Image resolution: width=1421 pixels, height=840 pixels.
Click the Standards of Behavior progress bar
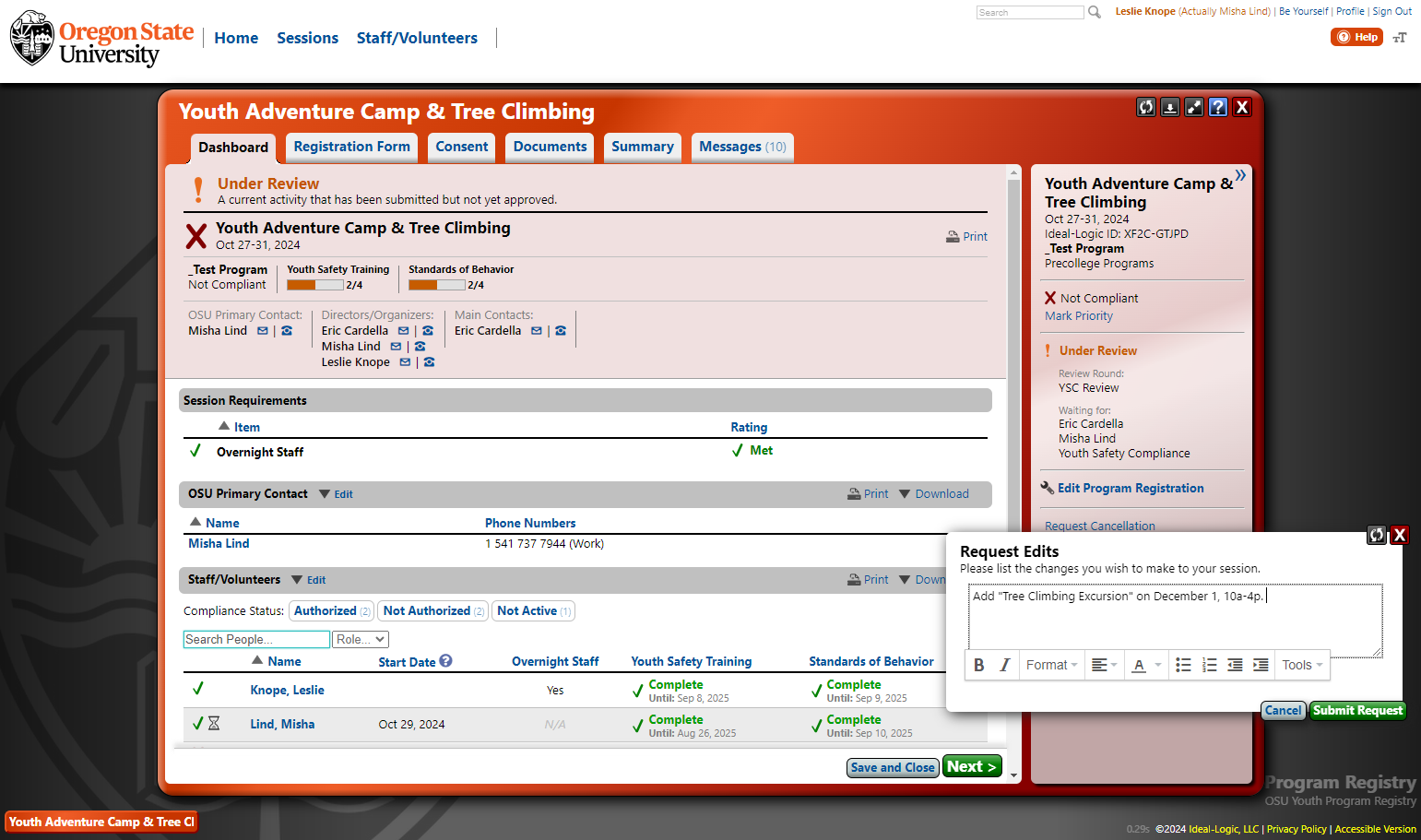tap(437, 285)
